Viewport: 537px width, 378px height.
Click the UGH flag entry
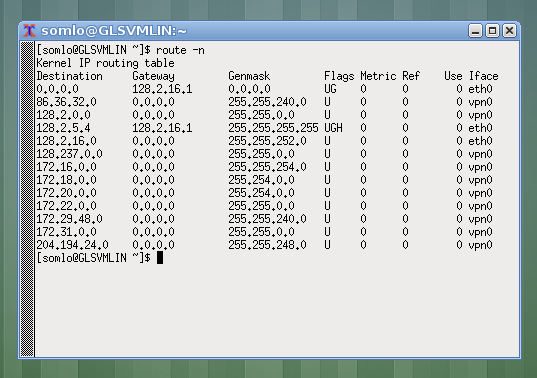coord(333,128)
